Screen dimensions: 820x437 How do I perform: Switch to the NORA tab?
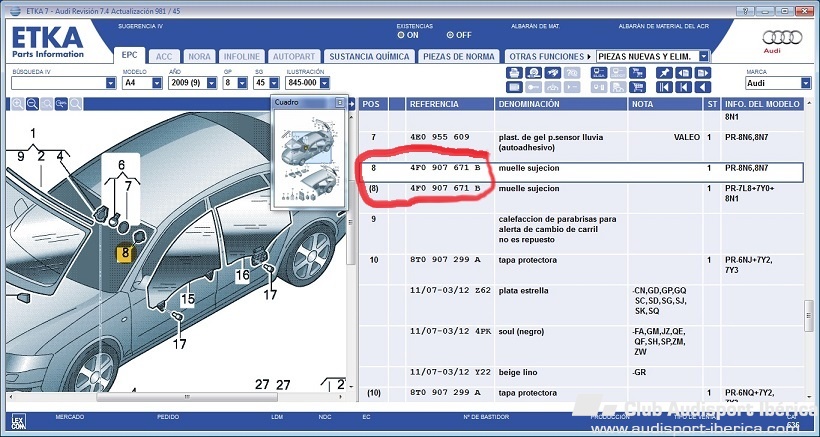pos(199,56)
